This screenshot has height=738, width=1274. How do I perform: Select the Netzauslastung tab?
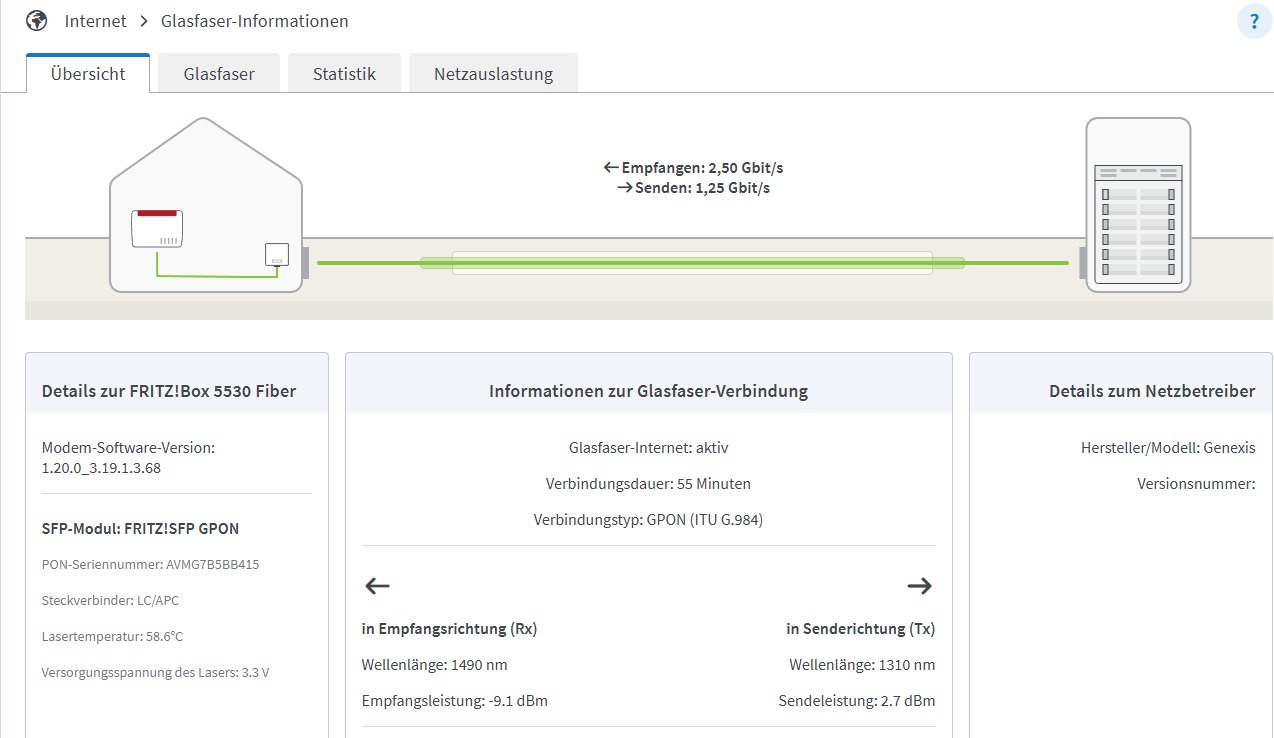click(x=493, y=74)
